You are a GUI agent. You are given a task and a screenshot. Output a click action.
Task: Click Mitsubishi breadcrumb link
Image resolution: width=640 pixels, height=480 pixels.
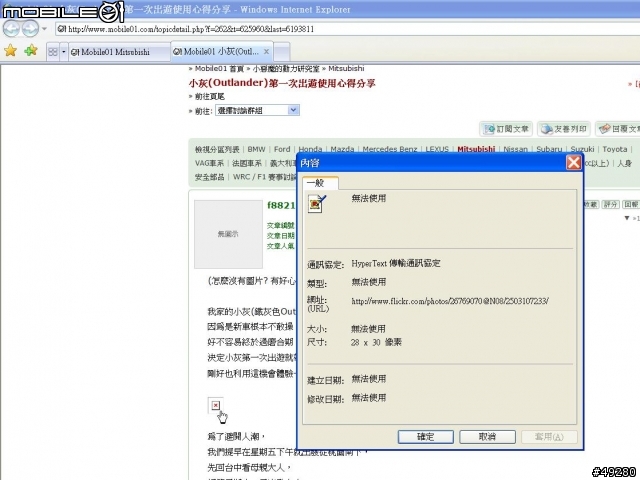(346, 69)
